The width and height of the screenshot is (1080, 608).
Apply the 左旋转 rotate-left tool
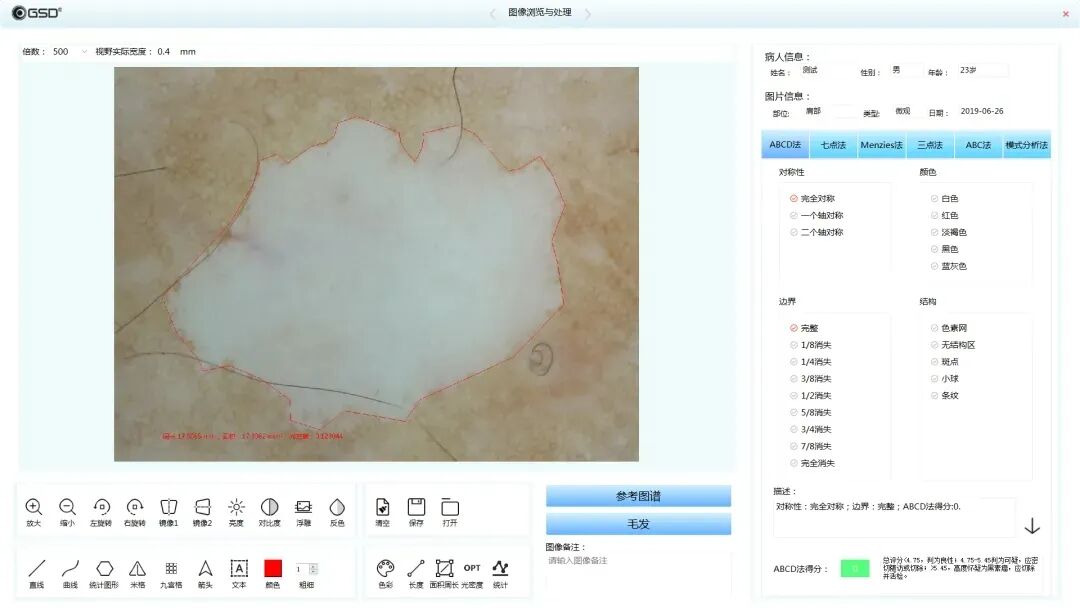click(x=102, y=509)
